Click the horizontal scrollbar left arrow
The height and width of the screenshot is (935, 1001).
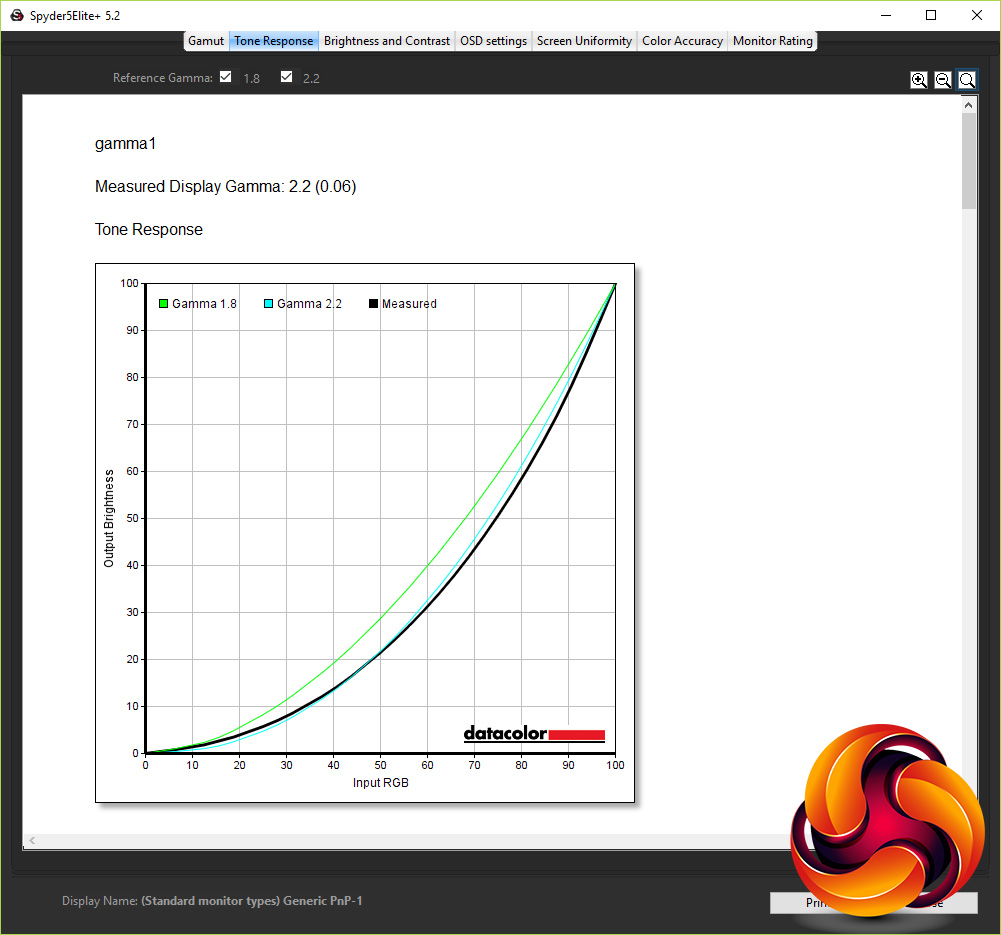[x=33, y=841]
